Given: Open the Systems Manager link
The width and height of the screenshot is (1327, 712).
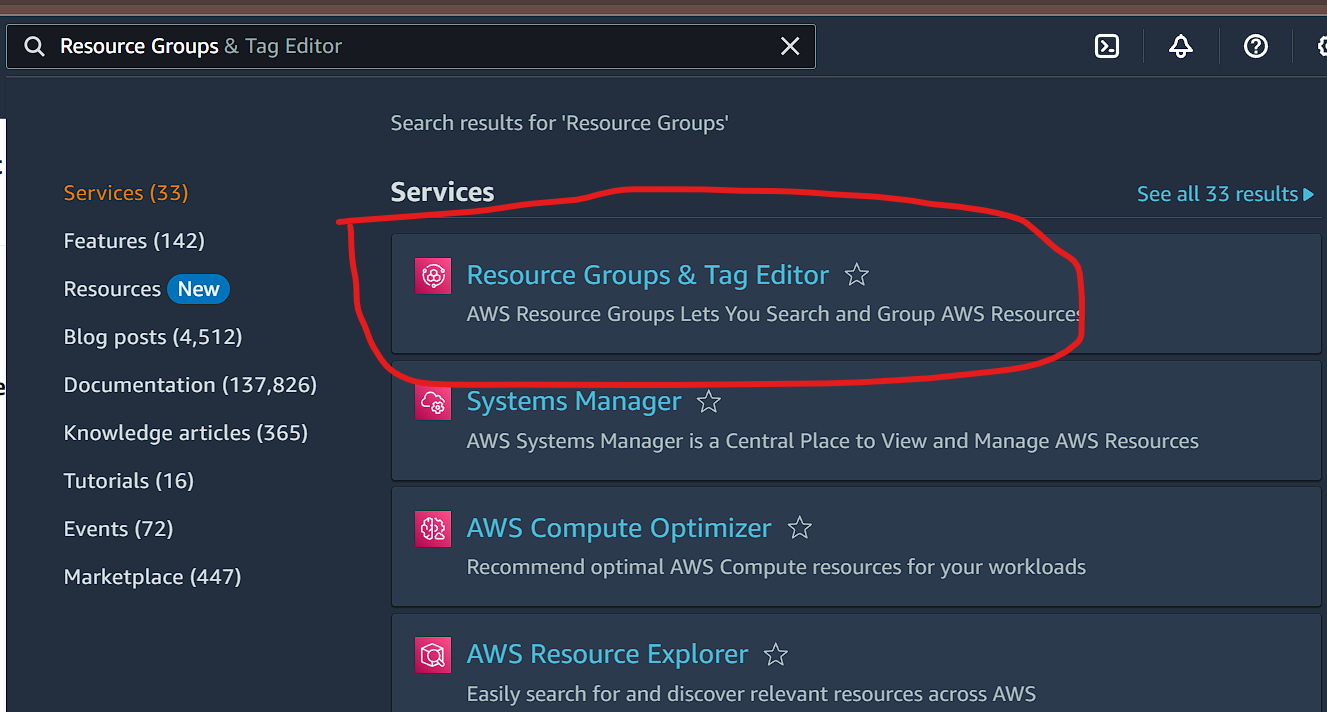Looking at the screenshot, I should pos(574,401).
